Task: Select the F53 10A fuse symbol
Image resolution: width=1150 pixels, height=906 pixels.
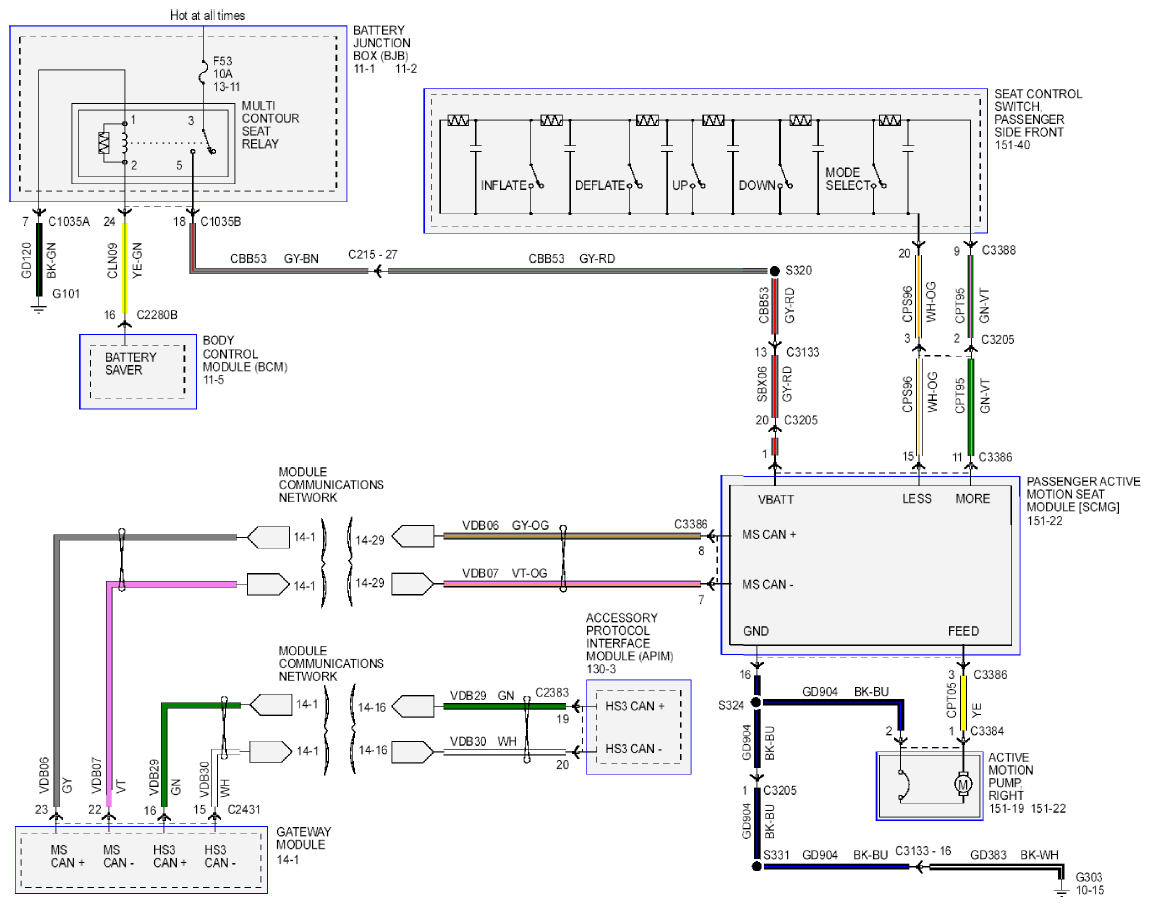Action: (204, 73)
